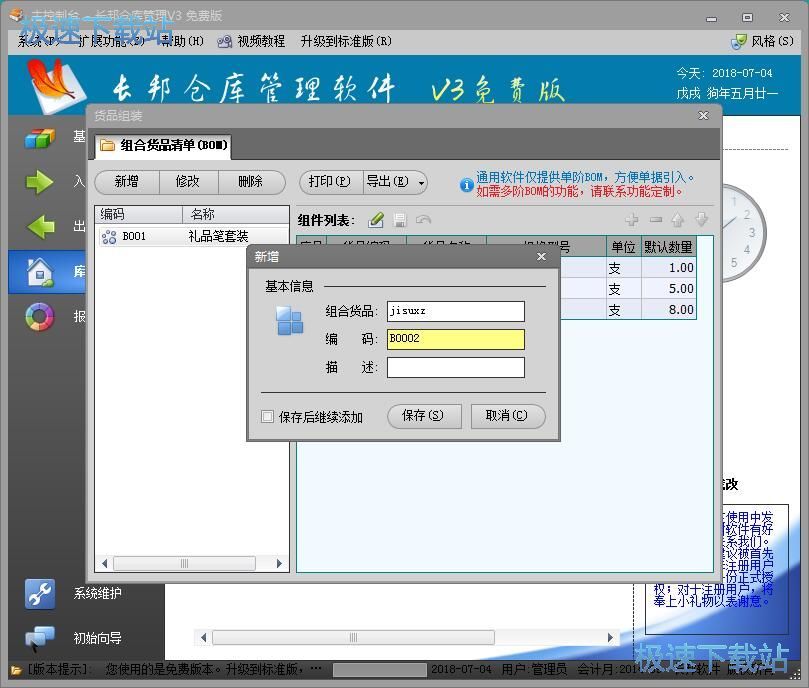Open the stock-in green right arrow icon
This screenshot has width=809, height=688.
(40, 182)
